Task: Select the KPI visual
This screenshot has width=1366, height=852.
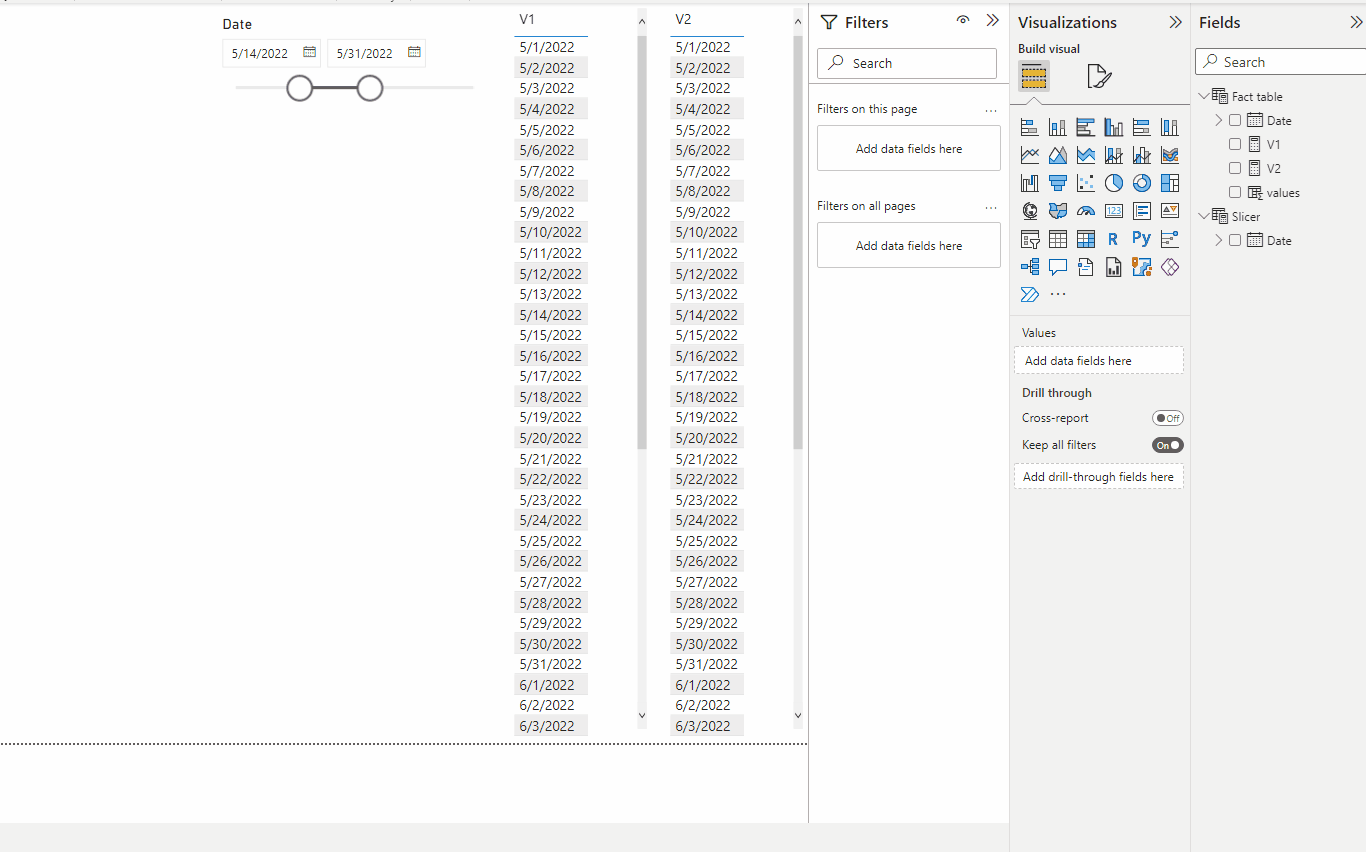Action: 1169,211
